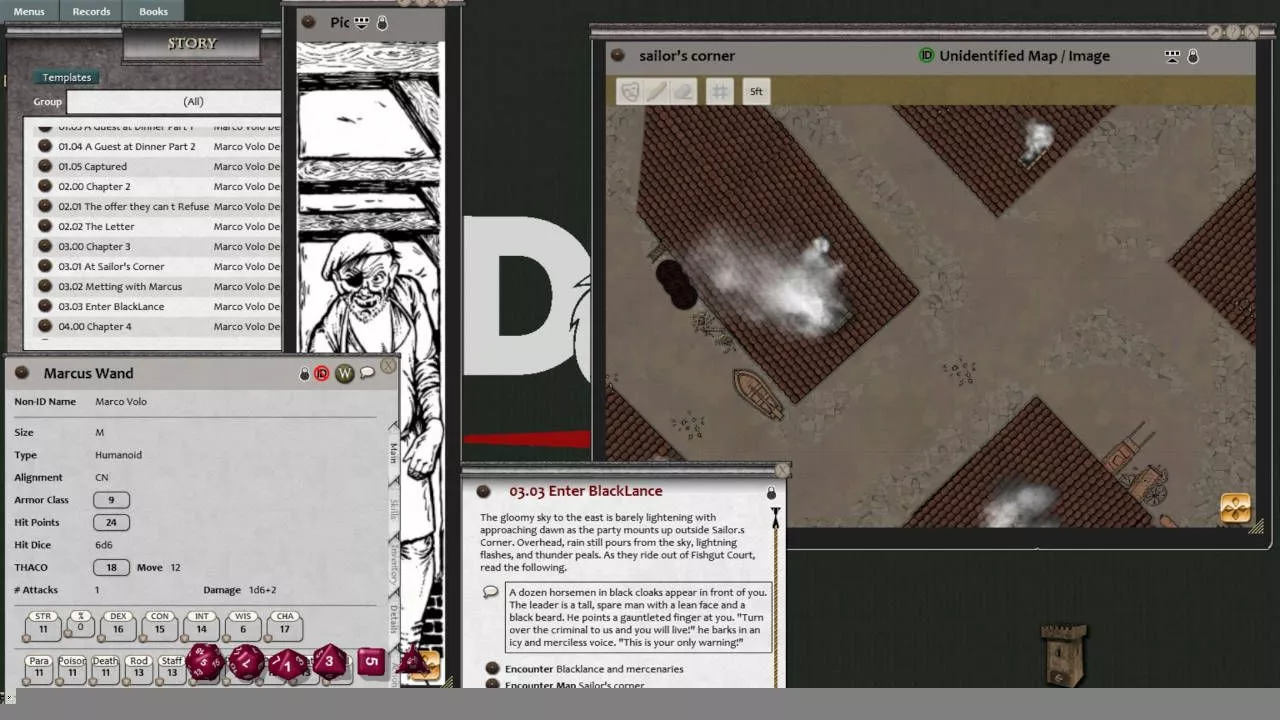Click link icon beside 01.05 Captured
This screenshot has height=720, width=1280.
(45, 166)
